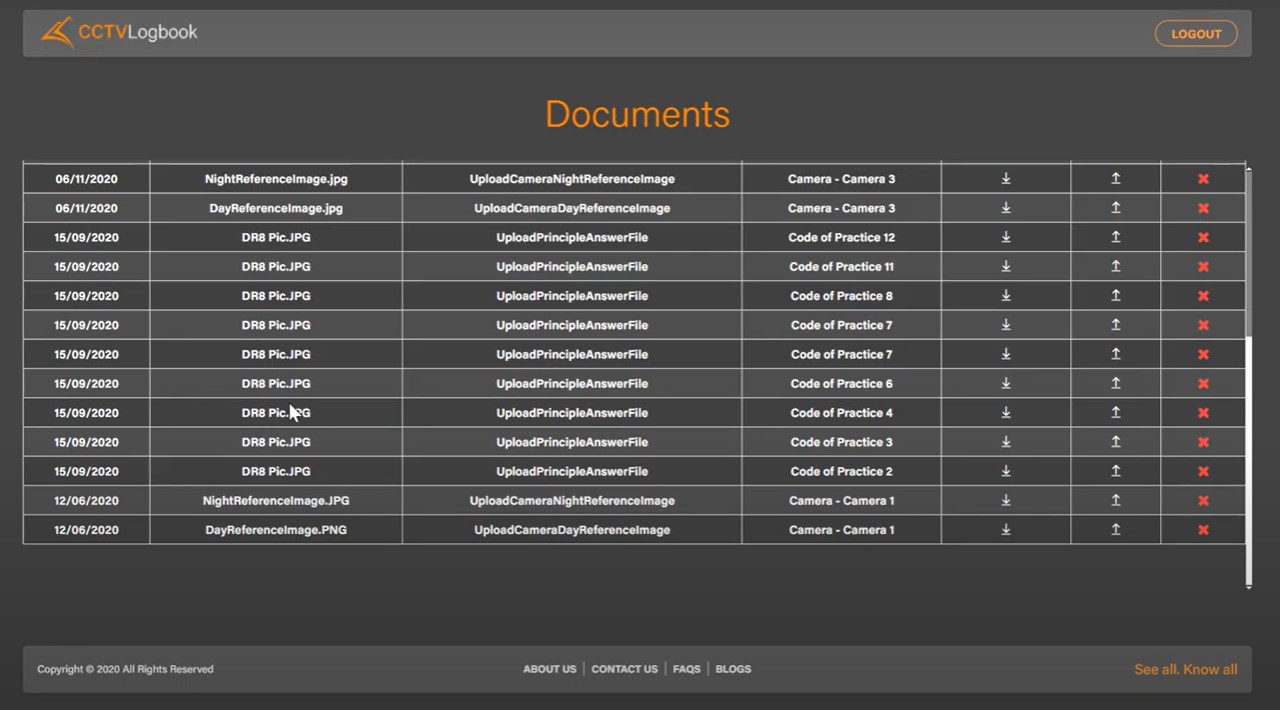
Task: Click DR8 Pic.JPG in Code of Practice 3 row
Action: (276, 442)
